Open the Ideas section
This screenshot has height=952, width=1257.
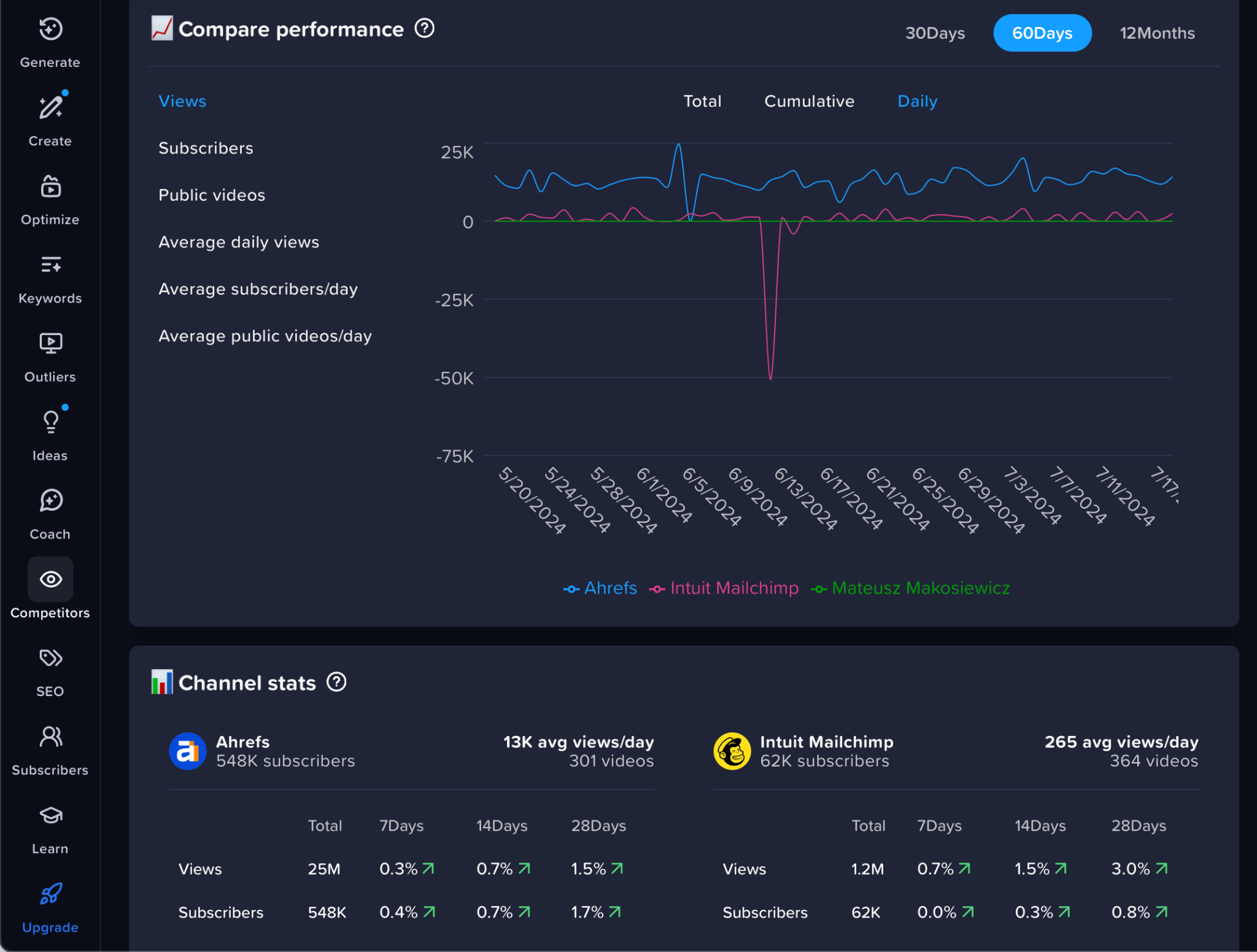[x=50, y=435]
